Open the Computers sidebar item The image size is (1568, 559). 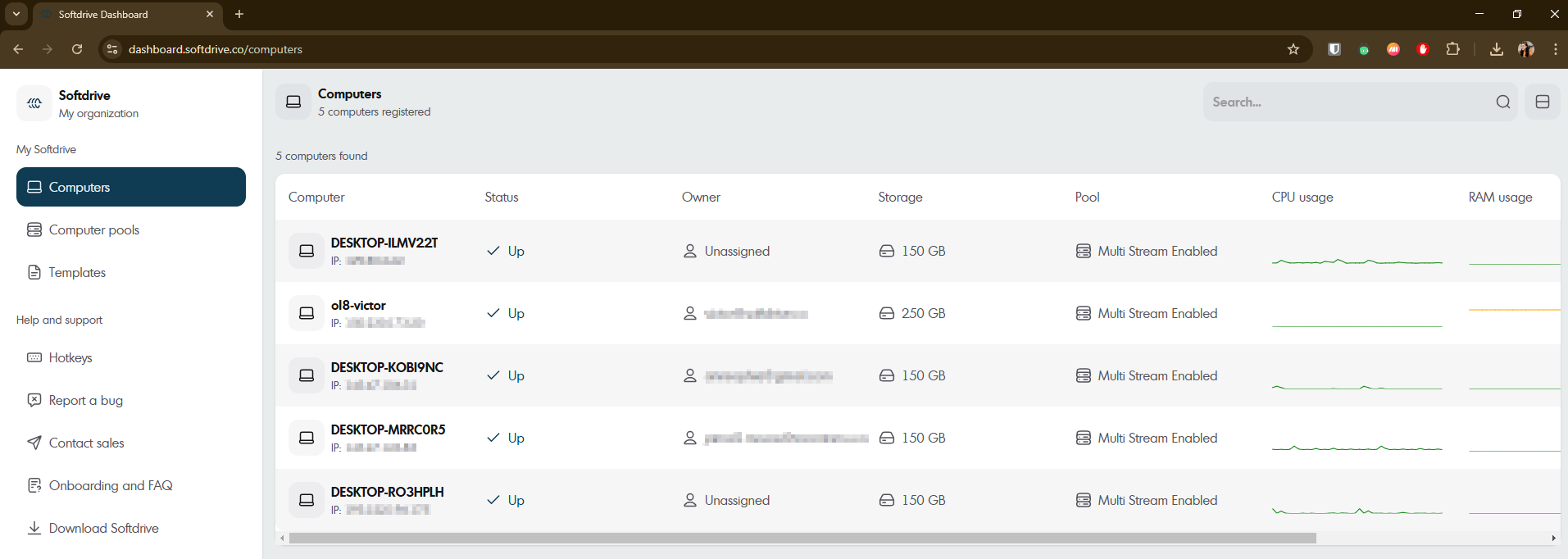(x=131, y=187)
